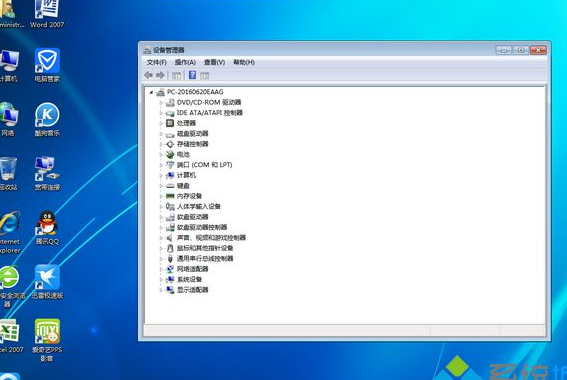Image resolution: width=567 pixels, height=380 pixels.
Task: Open the 帮助(H) menu
Action: 244,63
